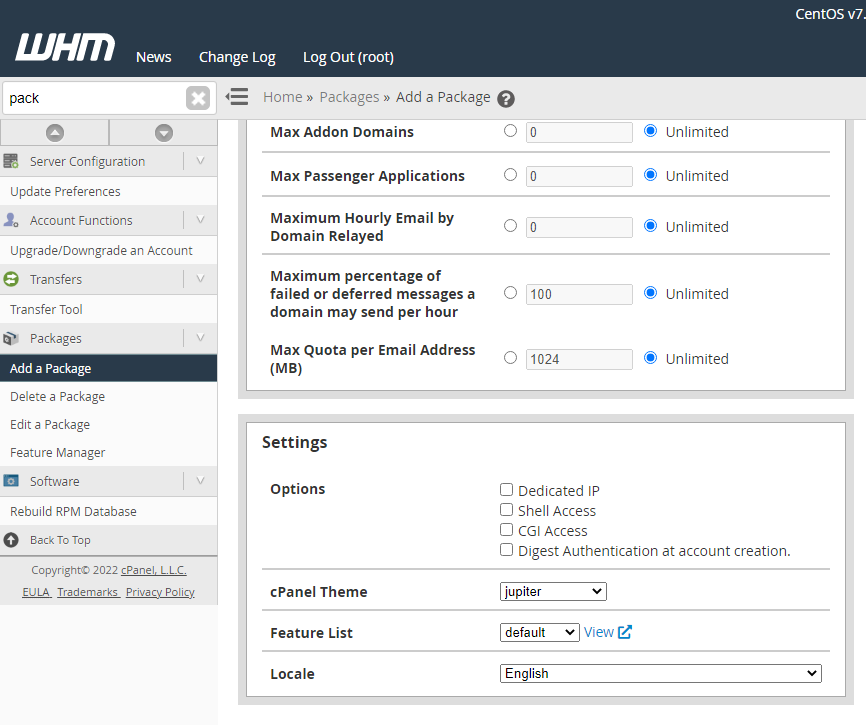Tick the CGI Access checkbox
Screen dimensions: 866x725
[507, 530]
